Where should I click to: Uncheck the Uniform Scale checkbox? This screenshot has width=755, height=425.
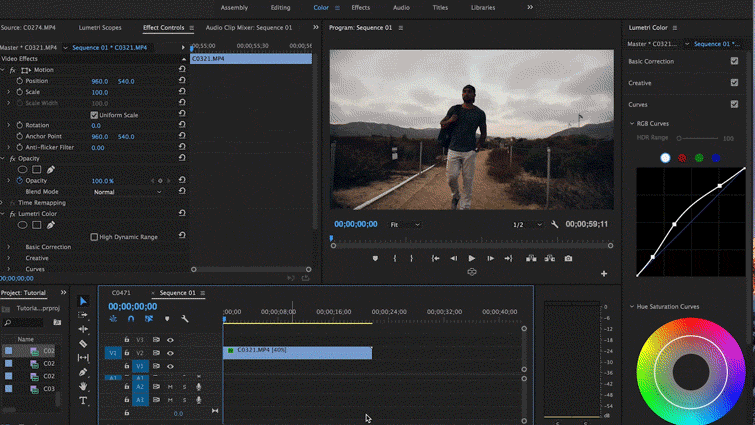(95, 115)
